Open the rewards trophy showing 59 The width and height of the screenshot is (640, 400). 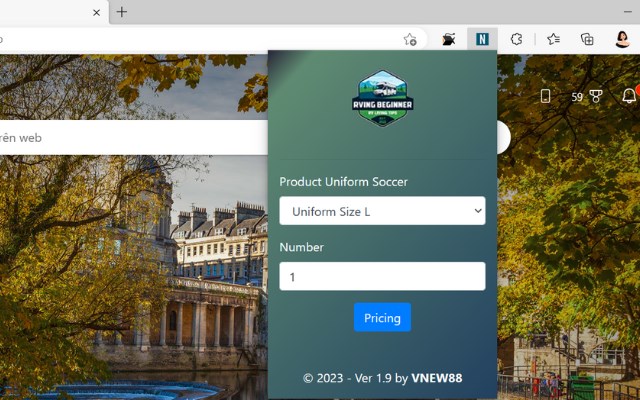pyautogui.click(x=587, y=97)
